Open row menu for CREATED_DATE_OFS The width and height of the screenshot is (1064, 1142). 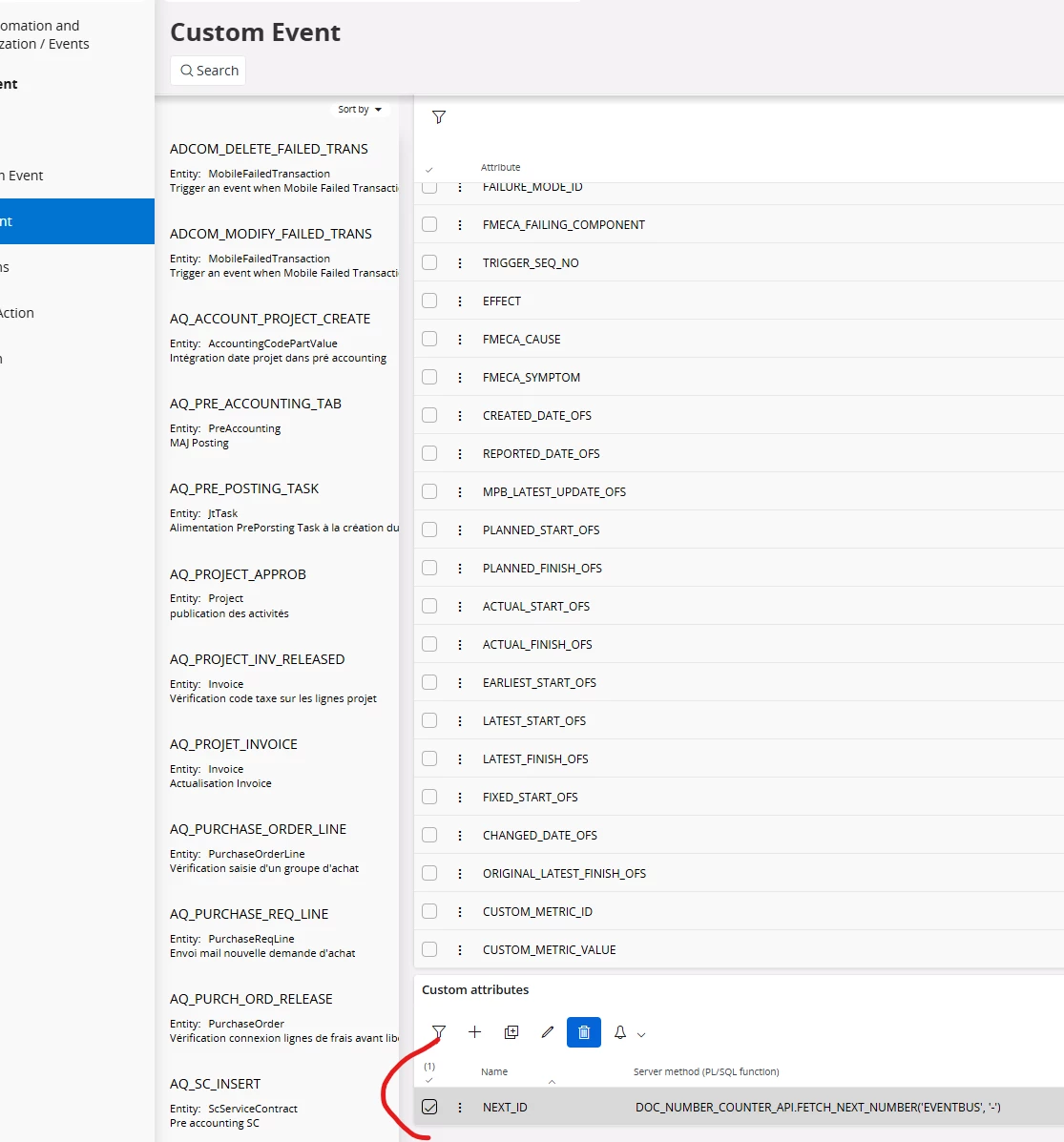[460, 415]
